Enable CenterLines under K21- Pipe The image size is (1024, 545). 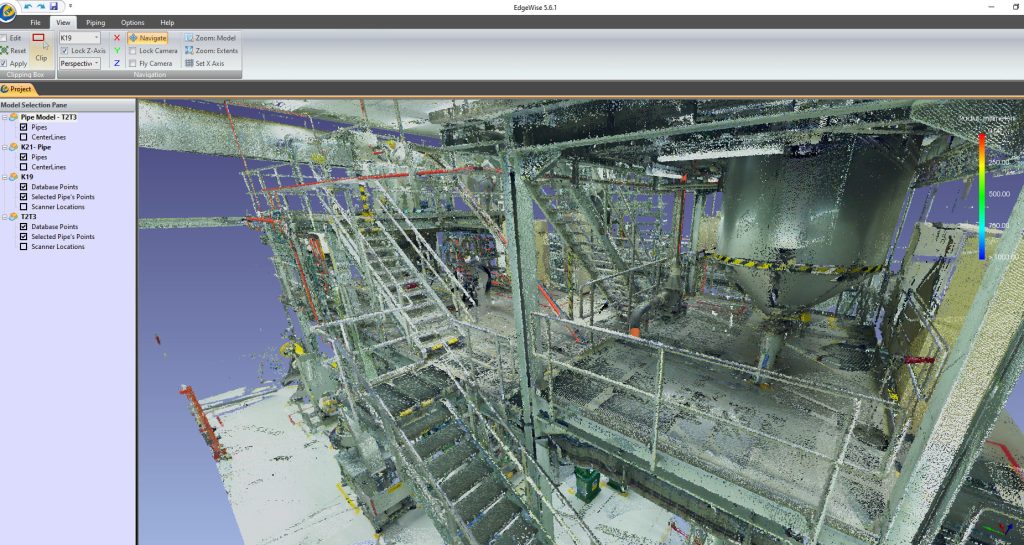pyautogui.click(x=24, y=167)
